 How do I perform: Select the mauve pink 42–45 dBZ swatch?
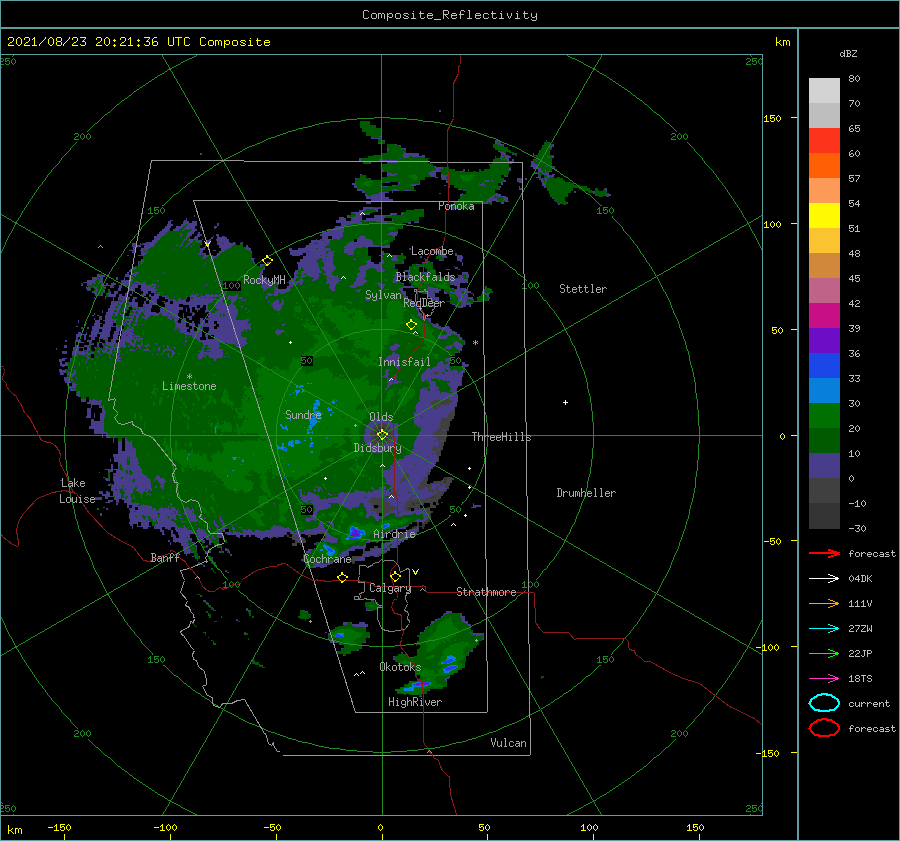click(824, 291)
